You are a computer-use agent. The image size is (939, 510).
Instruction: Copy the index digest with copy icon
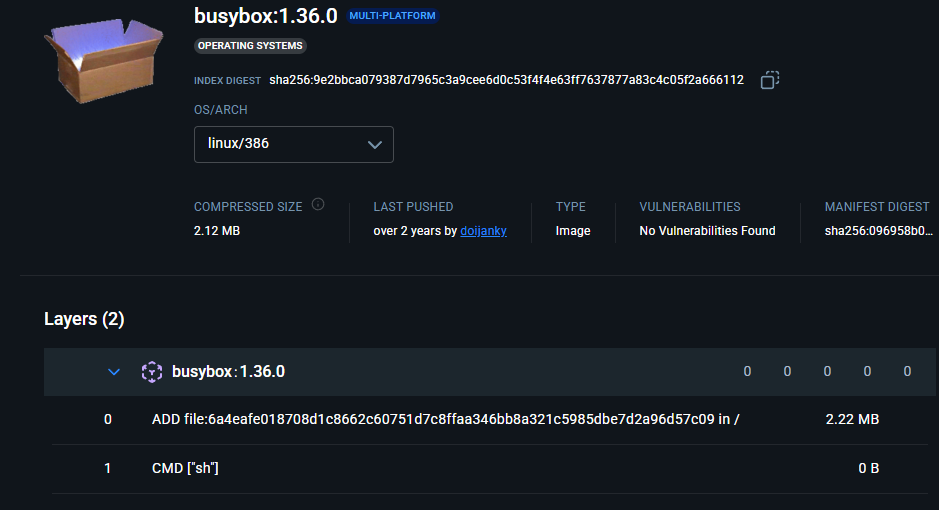pos(770,80)
